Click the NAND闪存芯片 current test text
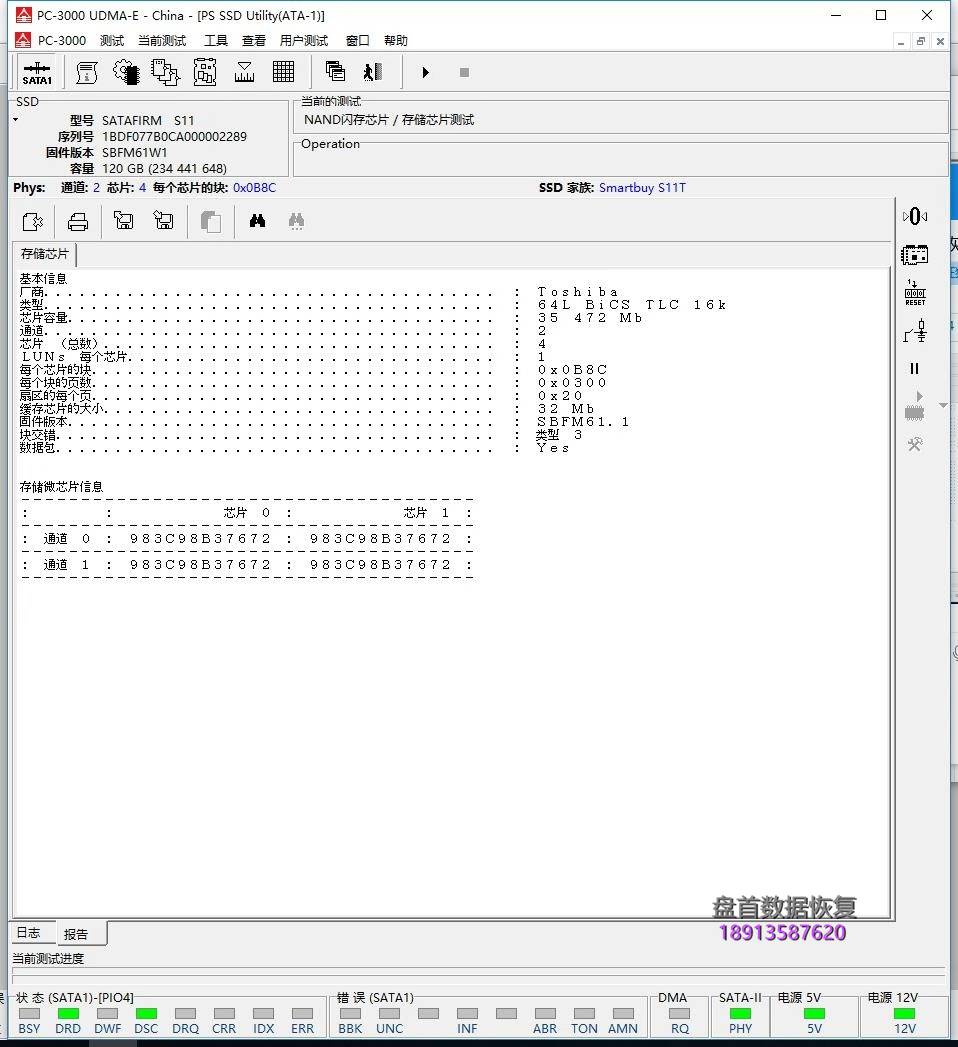 tap(389, 120)
